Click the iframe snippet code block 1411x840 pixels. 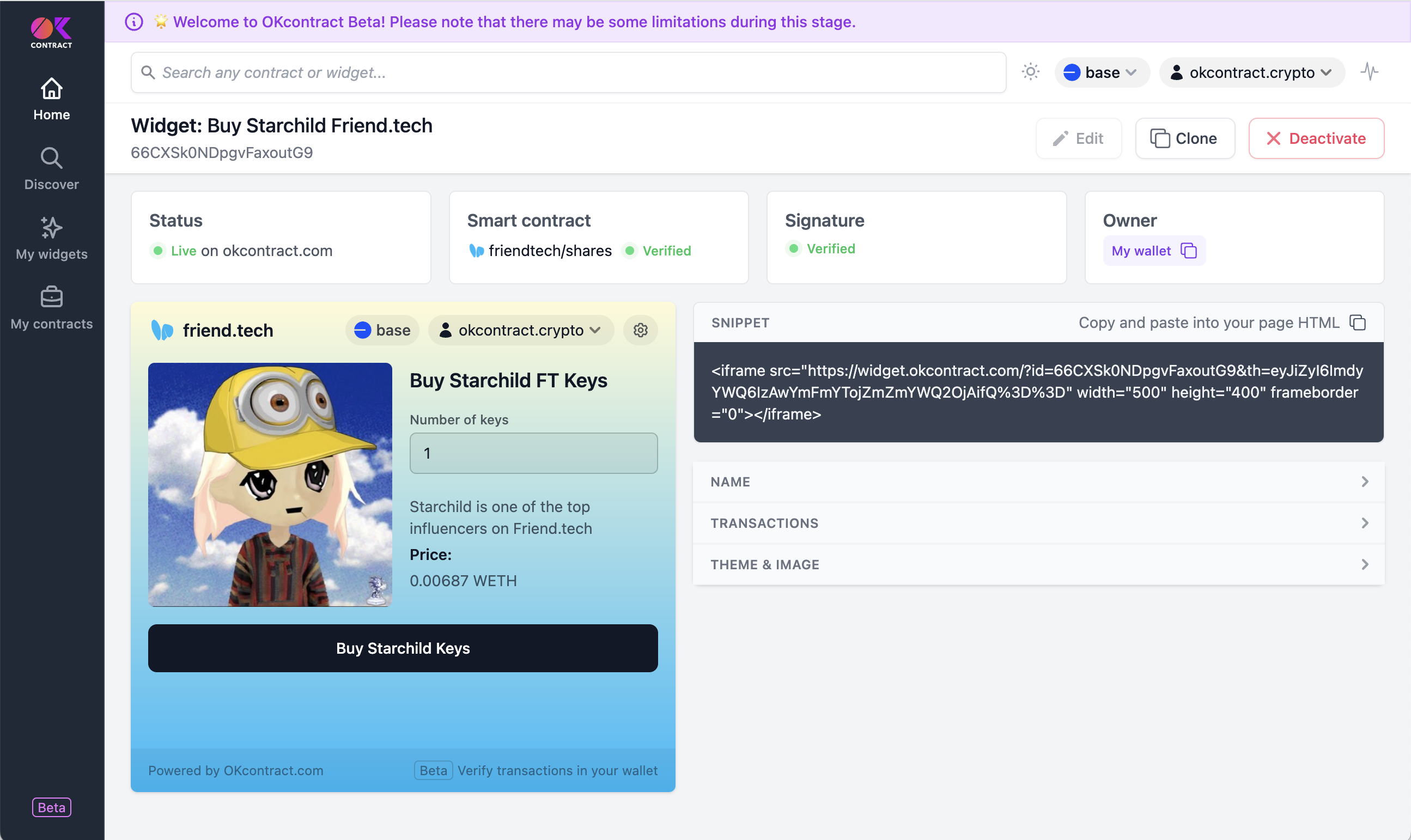point(1038,392)
